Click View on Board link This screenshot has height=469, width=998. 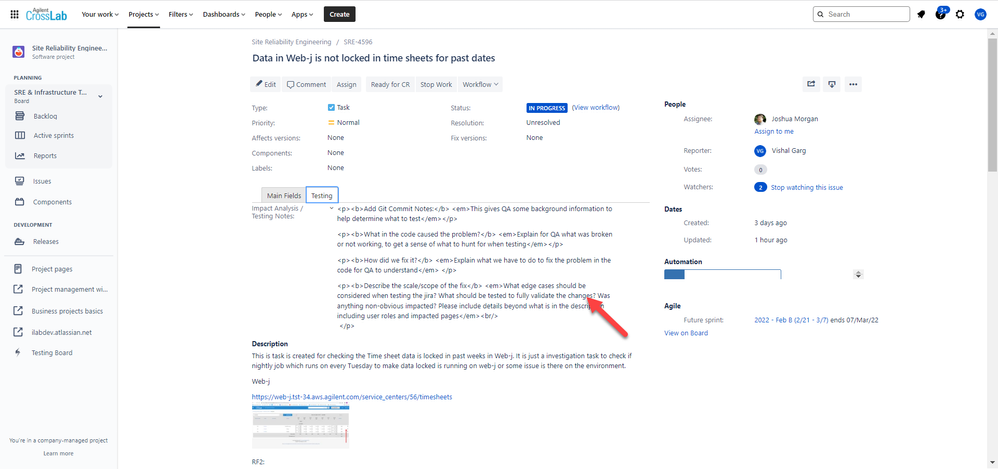(x=685, y=333)
